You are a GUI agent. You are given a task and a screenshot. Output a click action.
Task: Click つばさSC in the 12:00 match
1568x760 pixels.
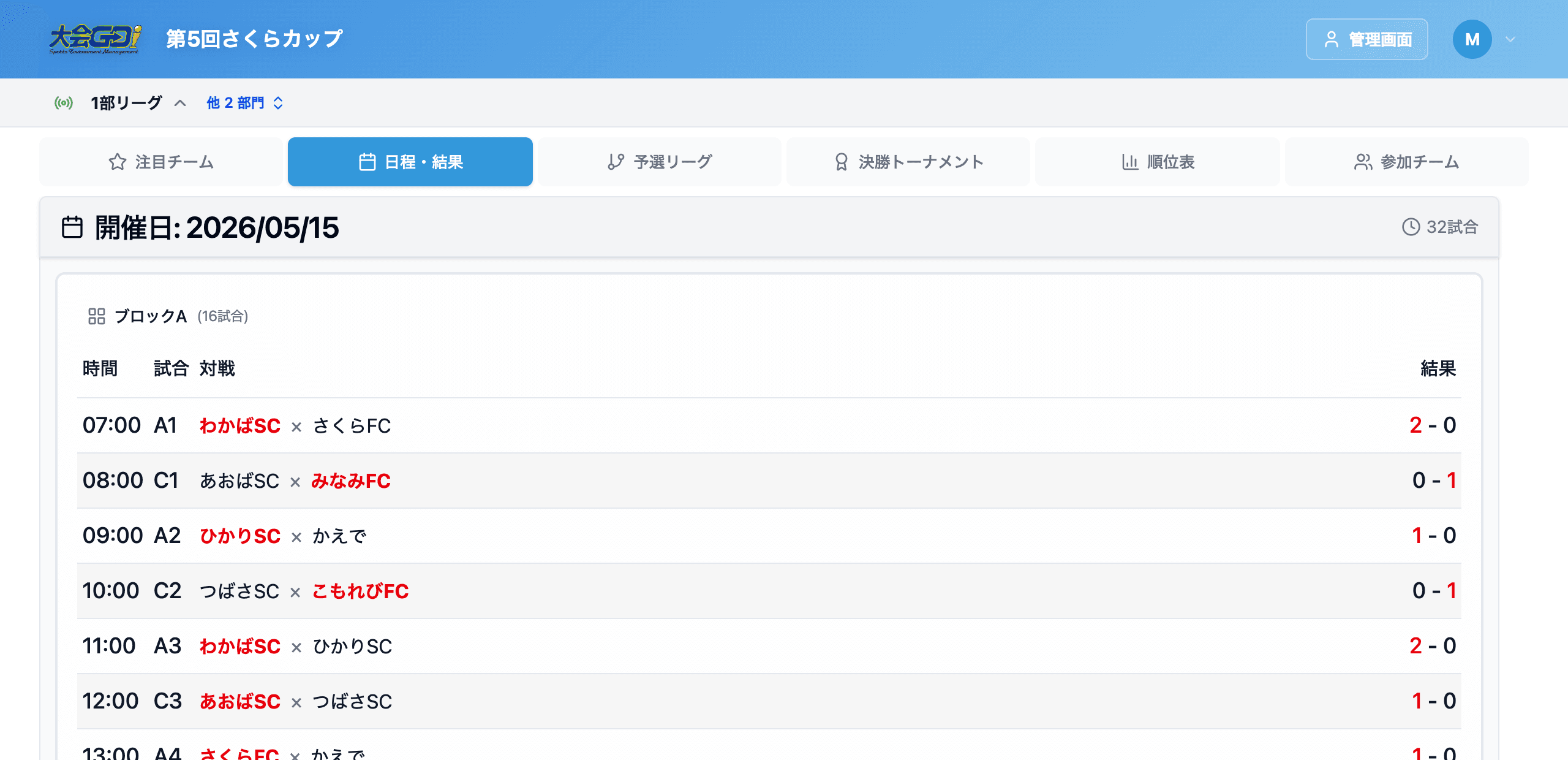coord(352,701)
